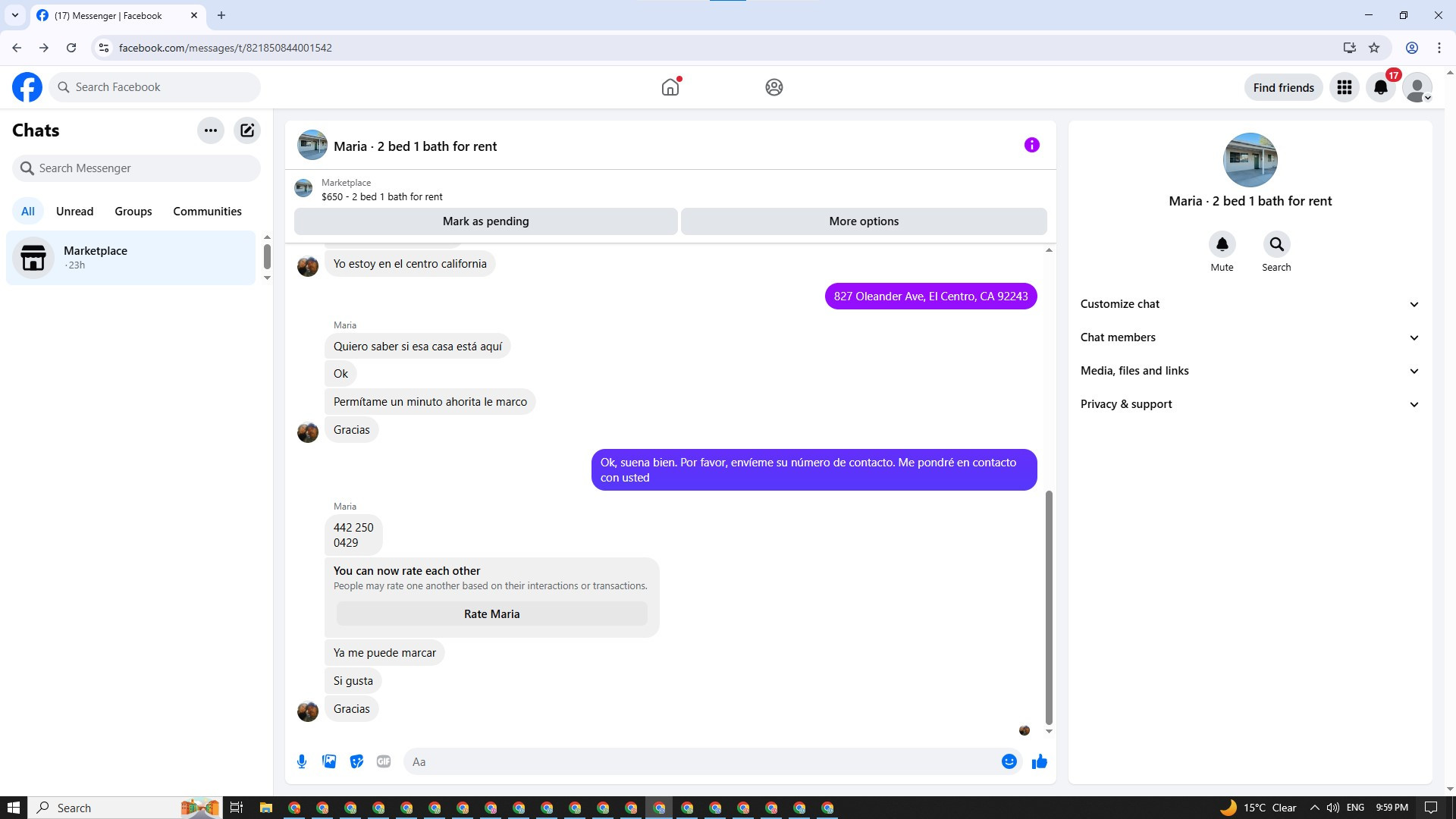The height and width of the screenshot is (819, 1456).
Task: Focus the Search Messenger field
Action: point(136,168)
